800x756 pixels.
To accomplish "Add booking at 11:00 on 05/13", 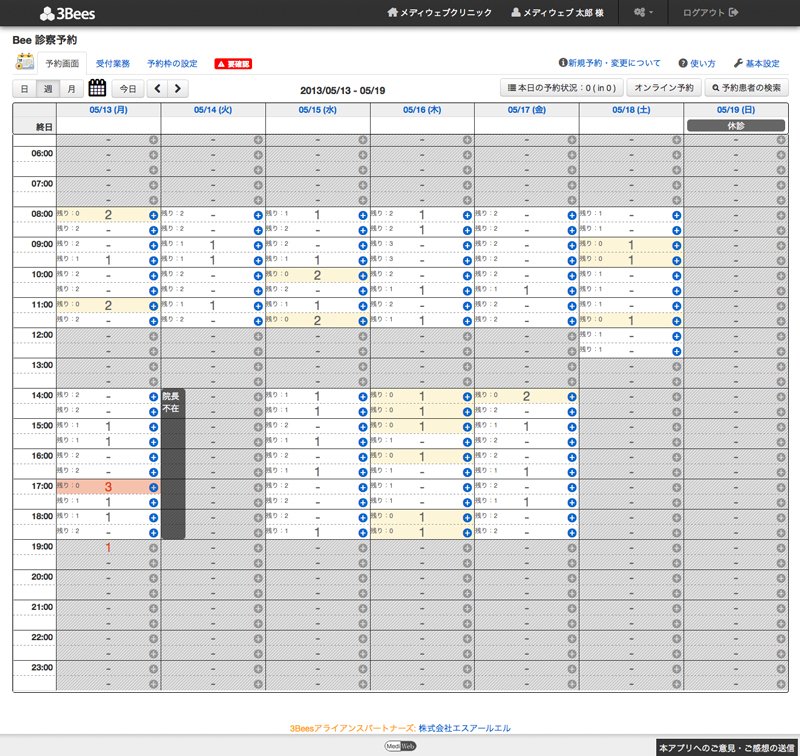I will 153,306.
